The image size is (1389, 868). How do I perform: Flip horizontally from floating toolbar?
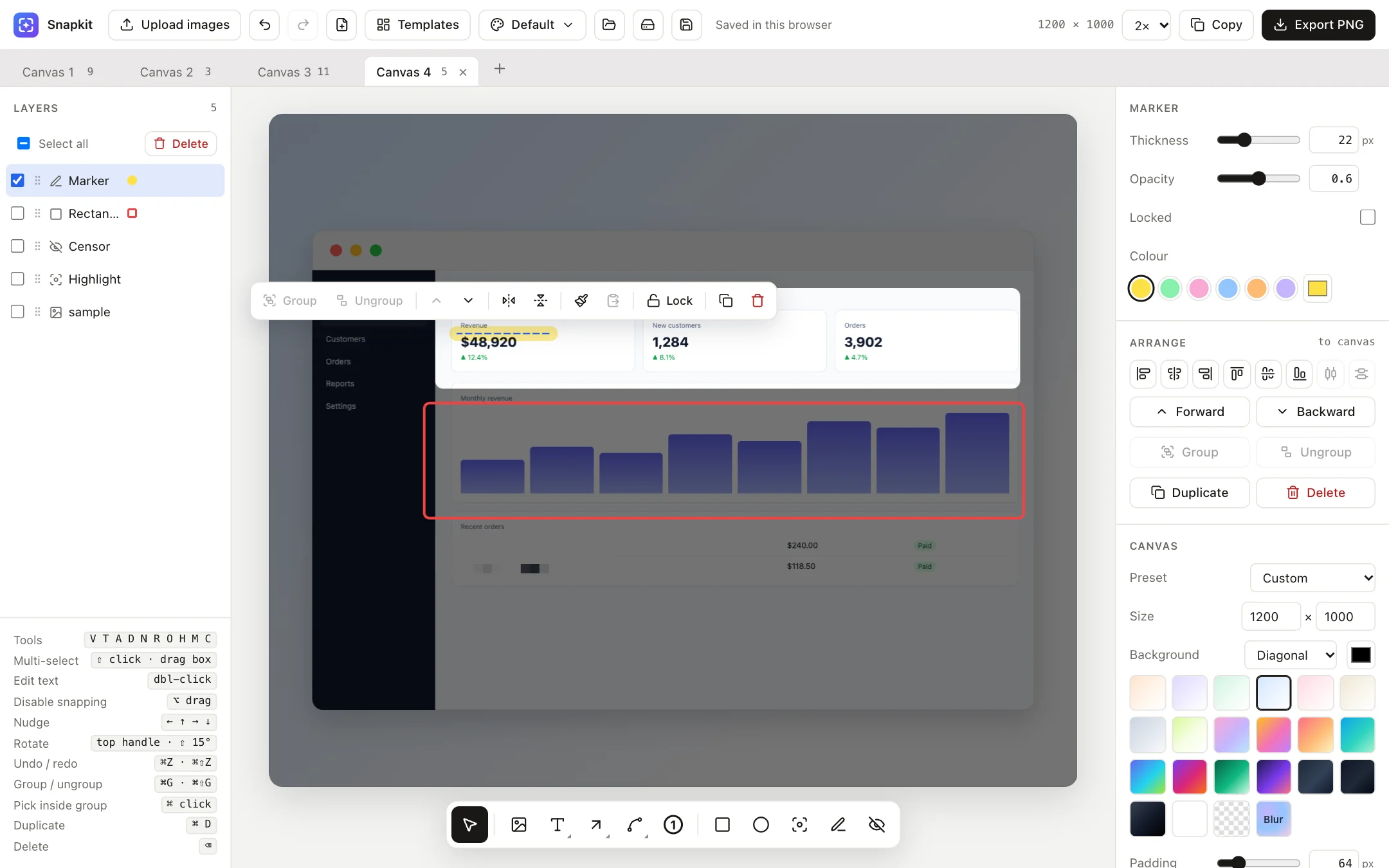(509, 300)
